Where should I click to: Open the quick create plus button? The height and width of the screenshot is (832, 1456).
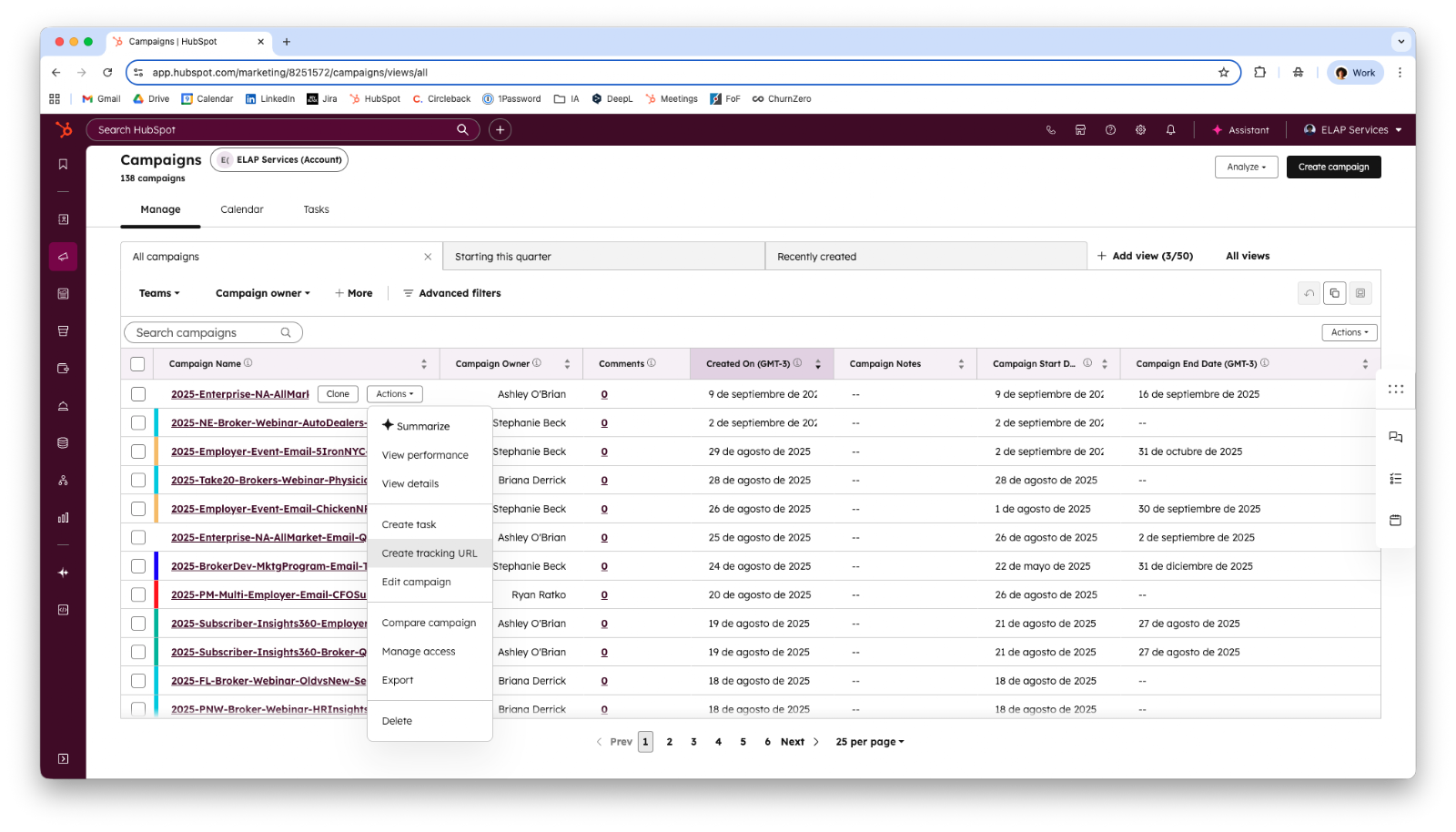point(500,130)
